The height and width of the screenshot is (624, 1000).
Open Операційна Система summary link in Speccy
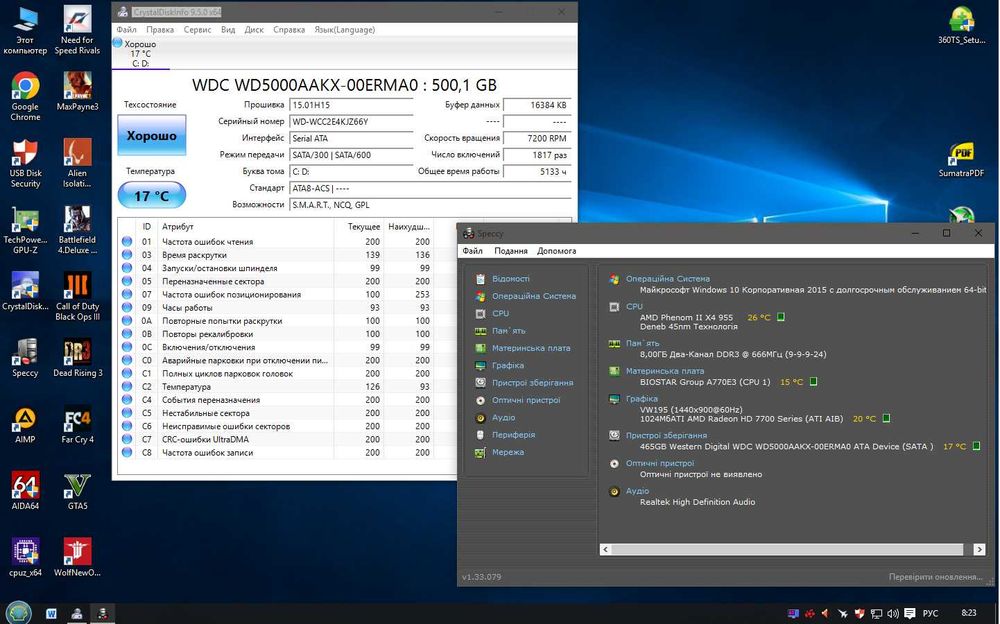667,279
